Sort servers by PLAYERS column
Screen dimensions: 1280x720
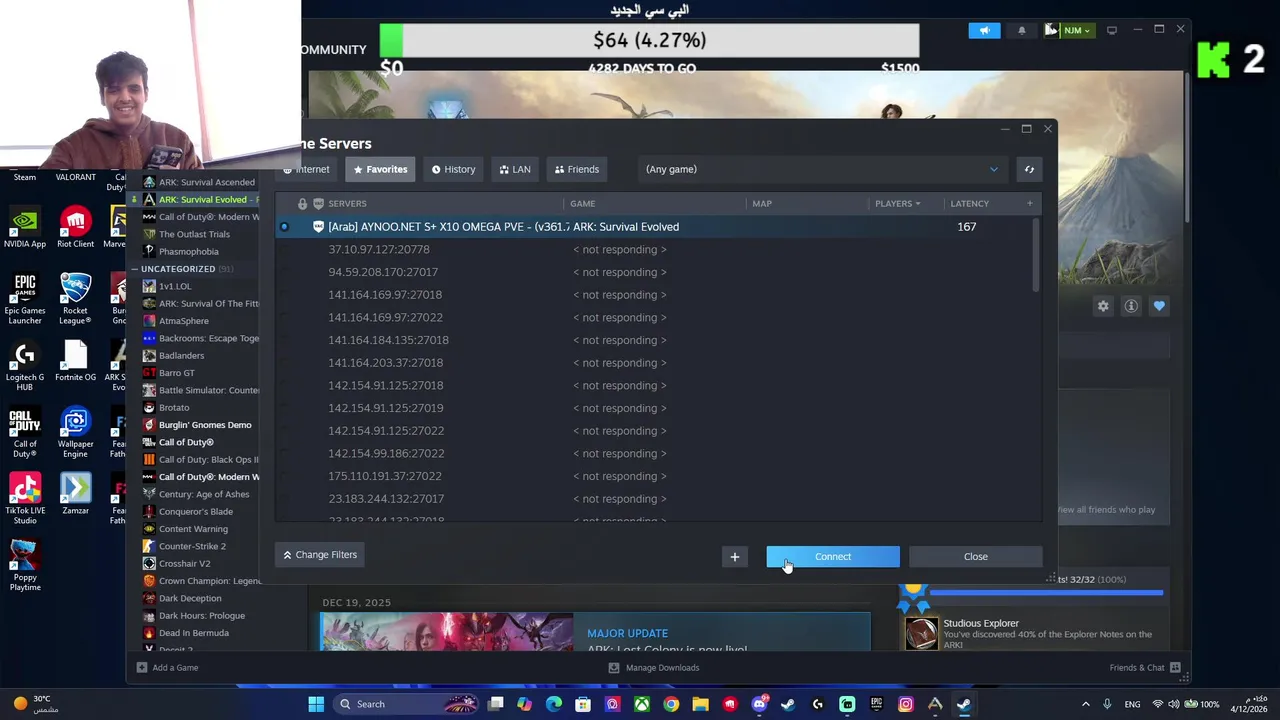(x=897, y=203)
